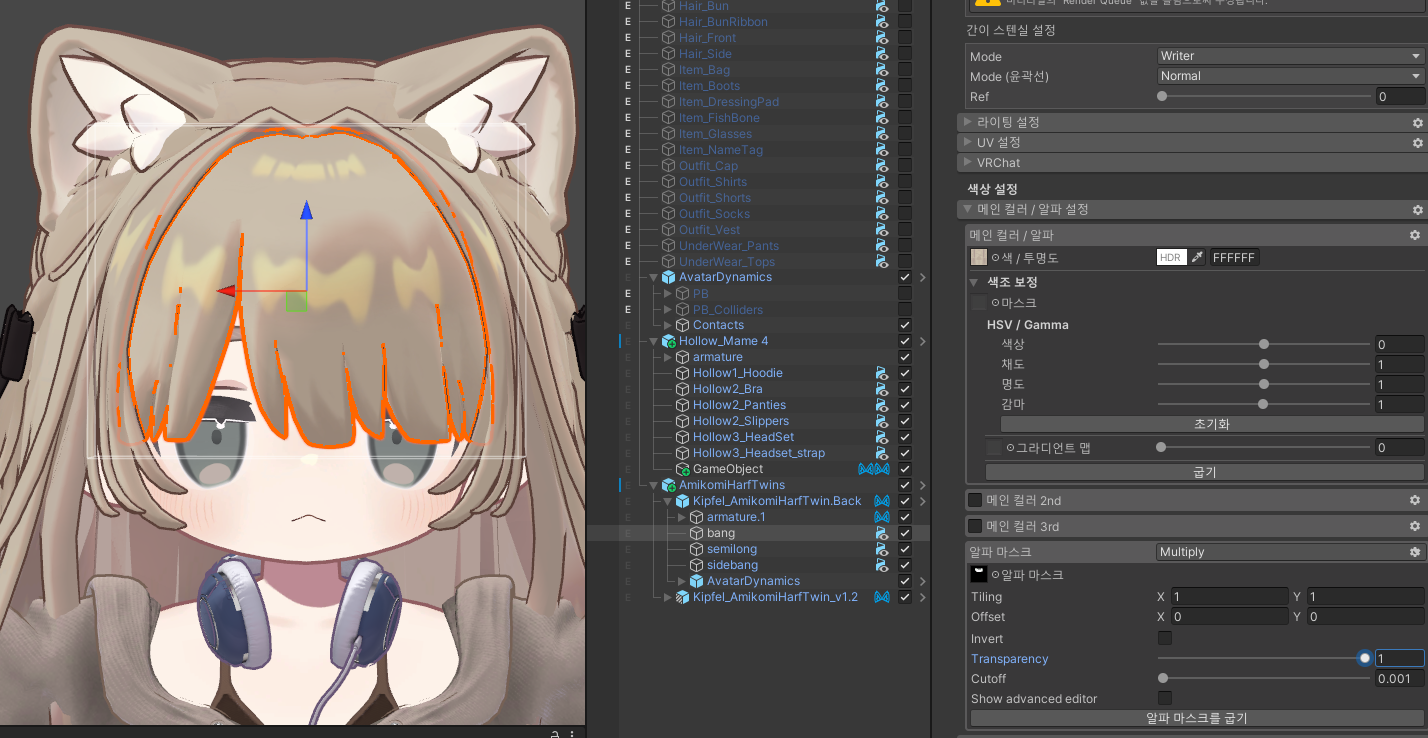
Task: Enable the 메인 컬러 2nd checkbox
Action: (x=975, y=500)
